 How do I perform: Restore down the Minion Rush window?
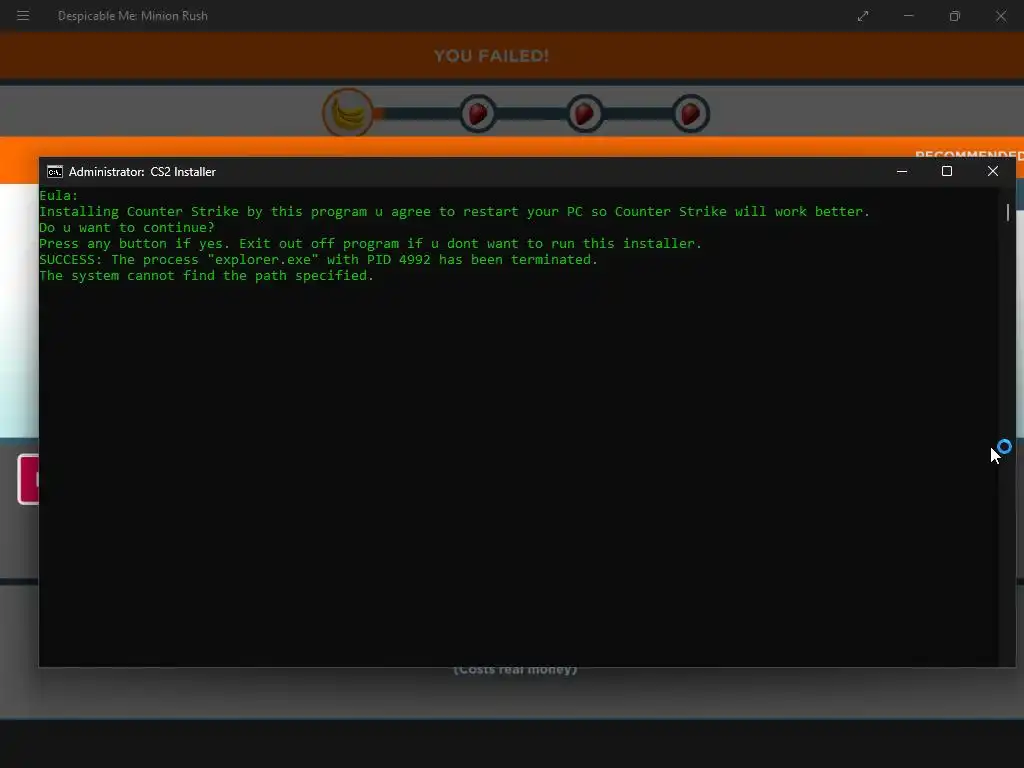(x=955, y=16)
